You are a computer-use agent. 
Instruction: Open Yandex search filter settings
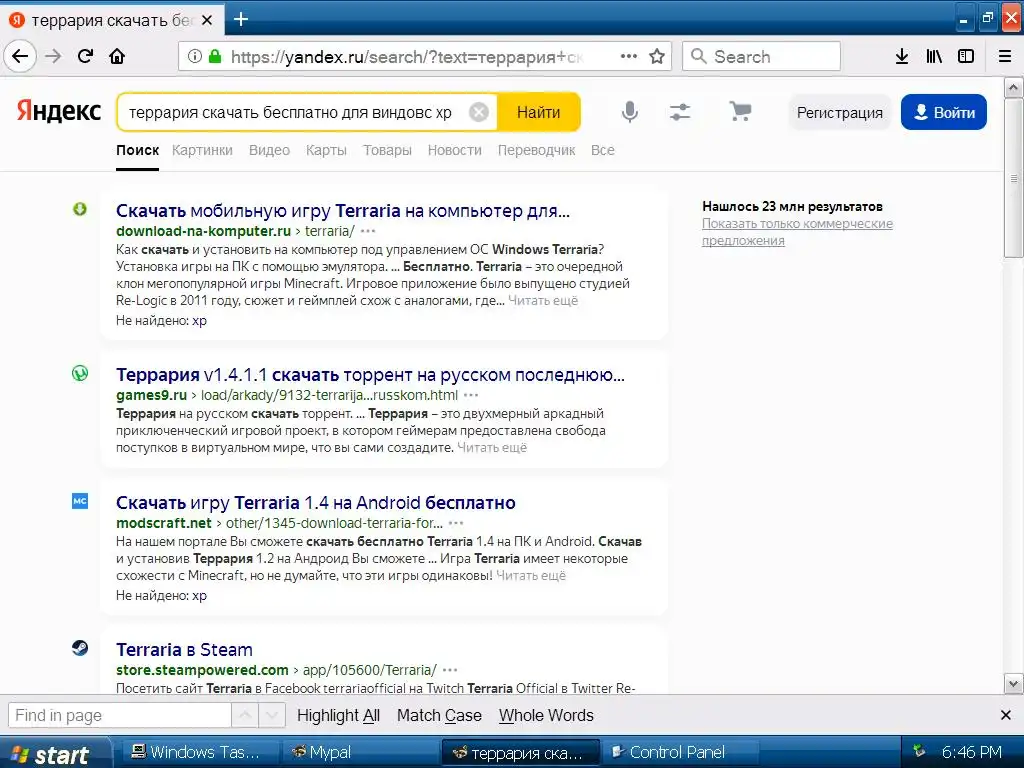[x=680, y=112]
